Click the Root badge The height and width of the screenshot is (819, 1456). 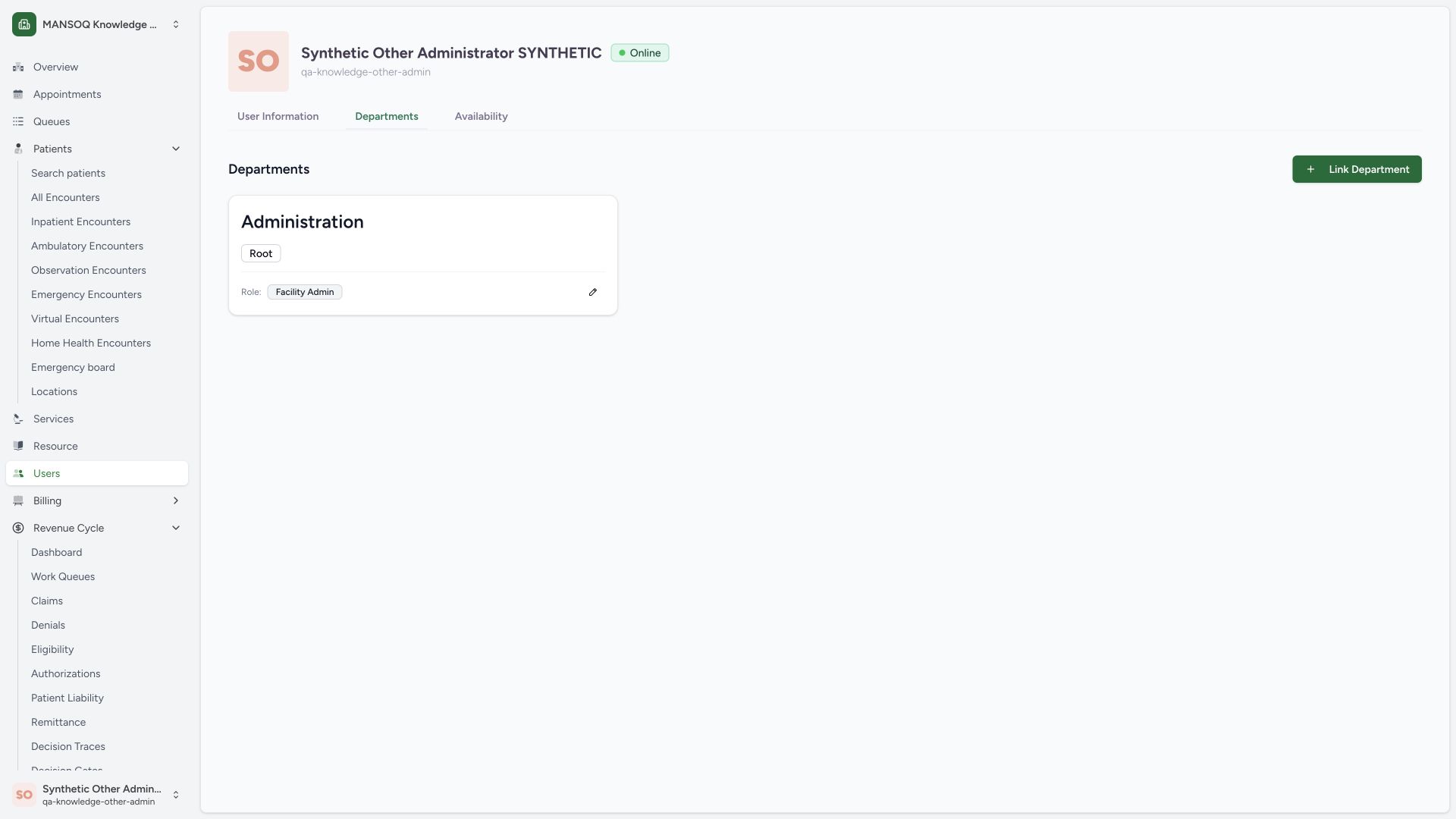pos(261,254)
